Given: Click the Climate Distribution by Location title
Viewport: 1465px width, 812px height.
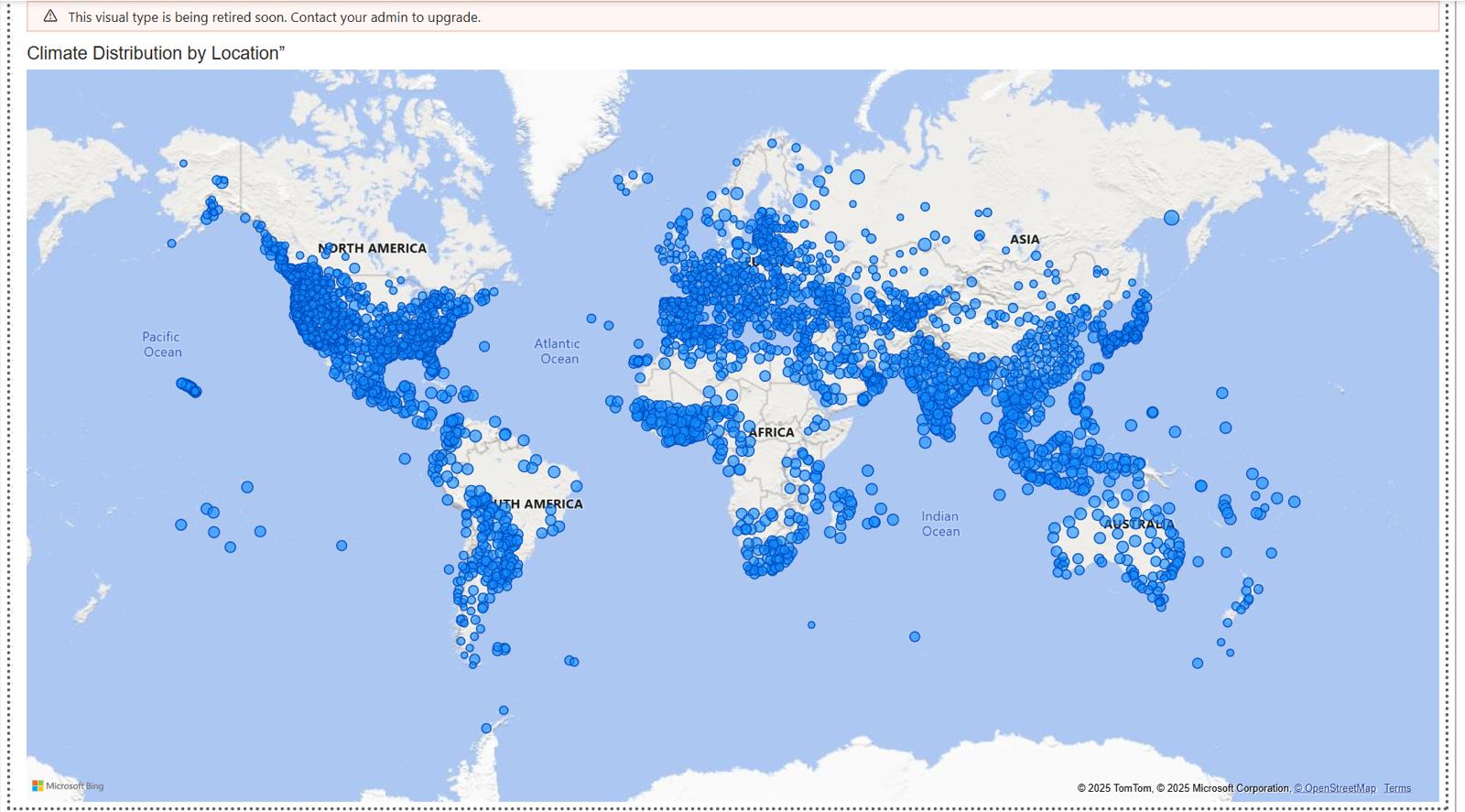Looking at the screenshot, I should [x=156, y=53].
